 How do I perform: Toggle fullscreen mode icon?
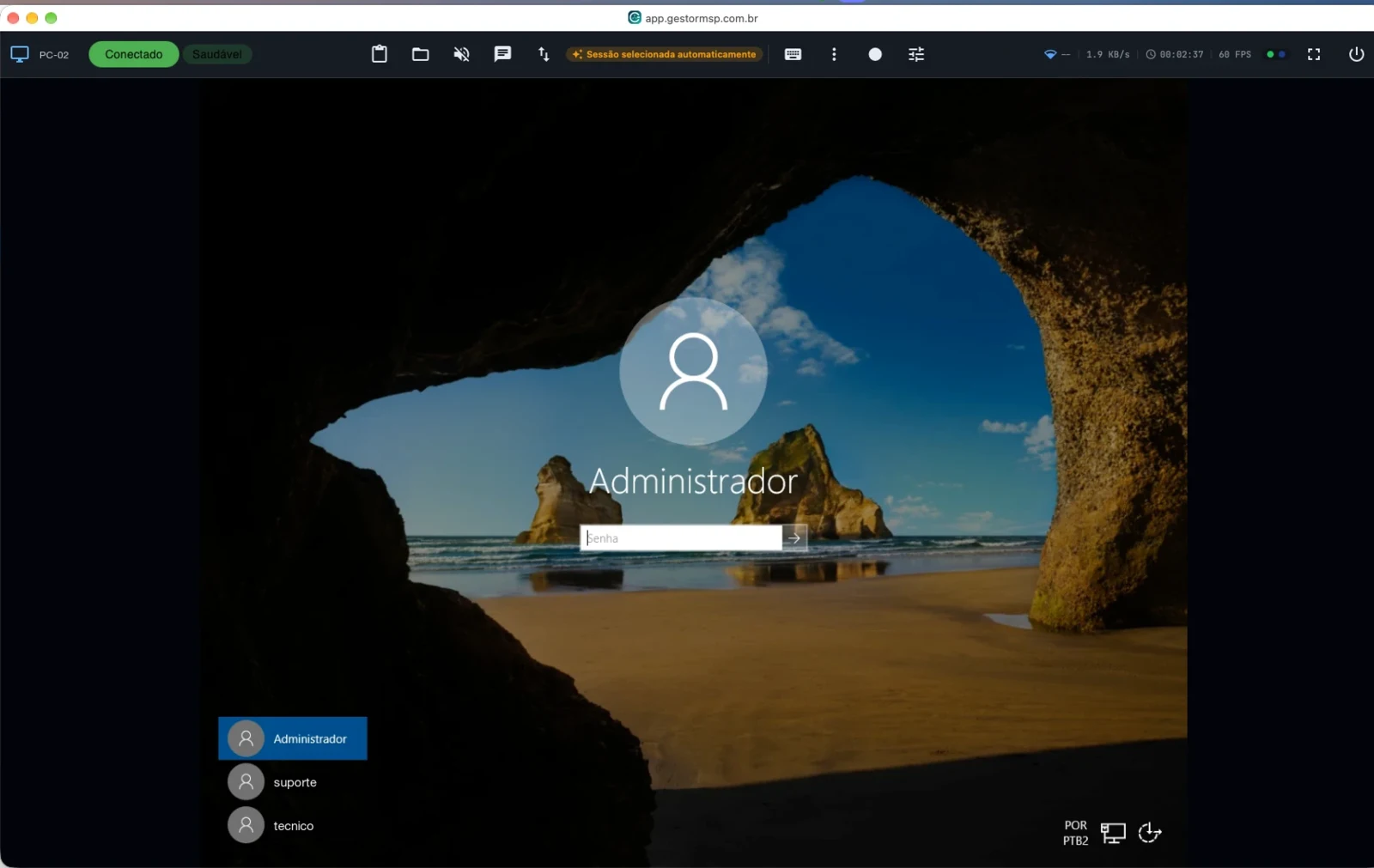1314,54
